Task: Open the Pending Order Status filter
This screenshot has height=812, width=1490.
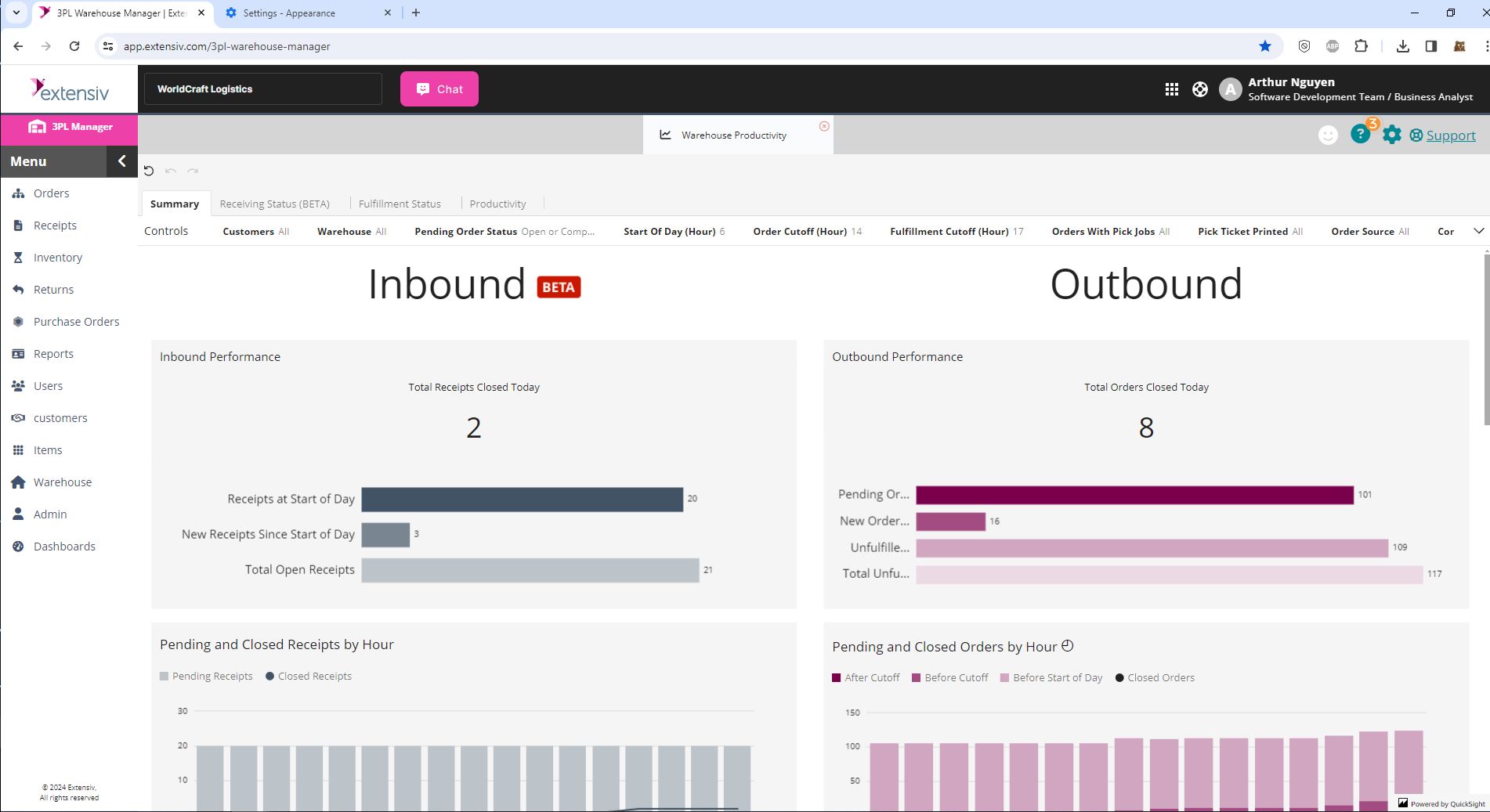Action: (505, 232)
